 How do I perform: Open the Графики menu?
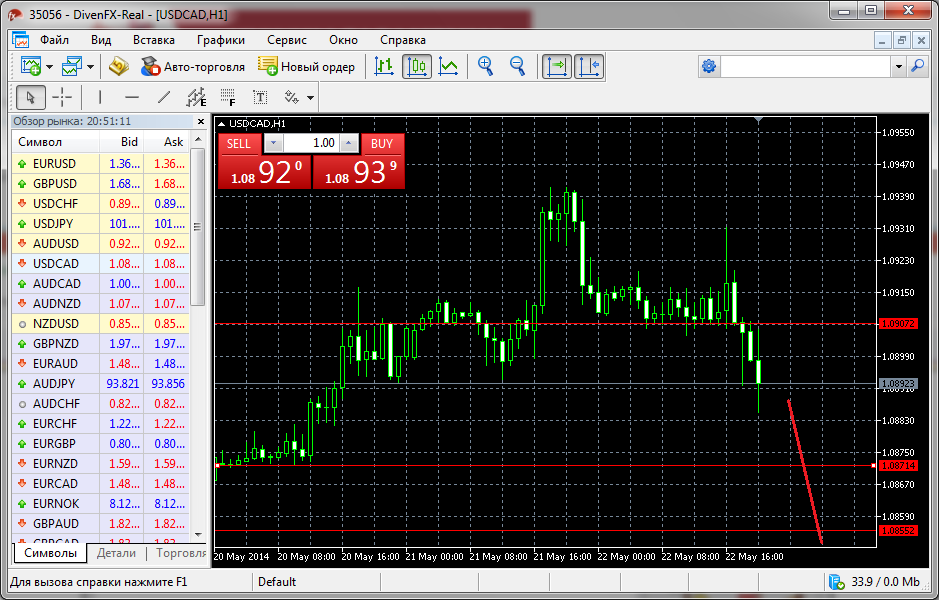pyautogui.click(x=220, y=40)
